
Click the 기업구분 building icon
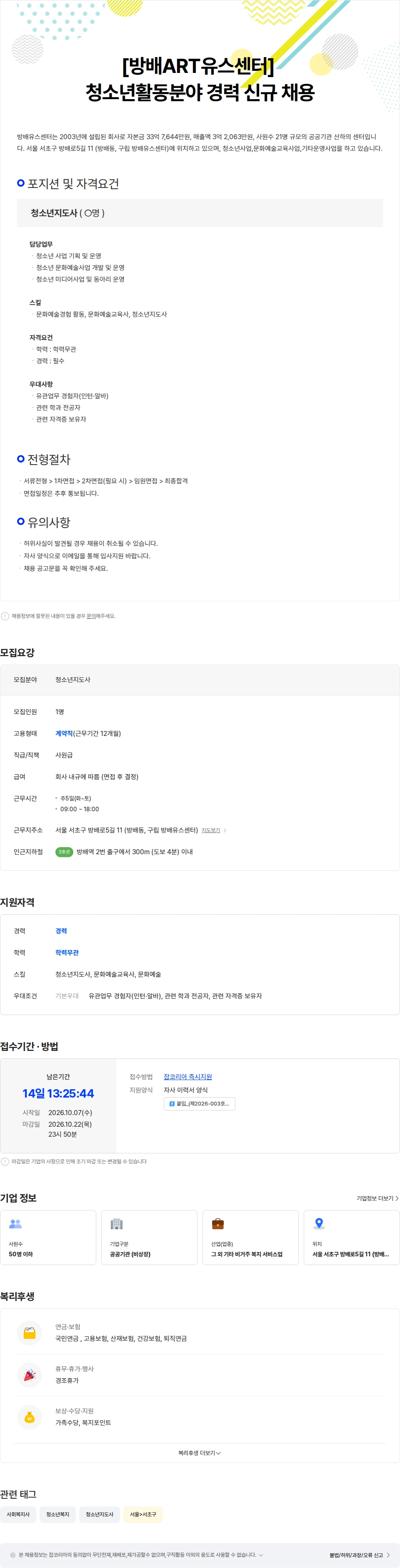click(116, 1224)
